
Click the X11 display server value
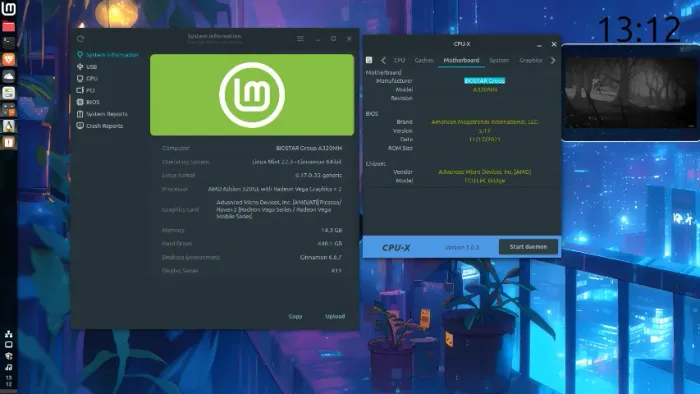point(336,270)
